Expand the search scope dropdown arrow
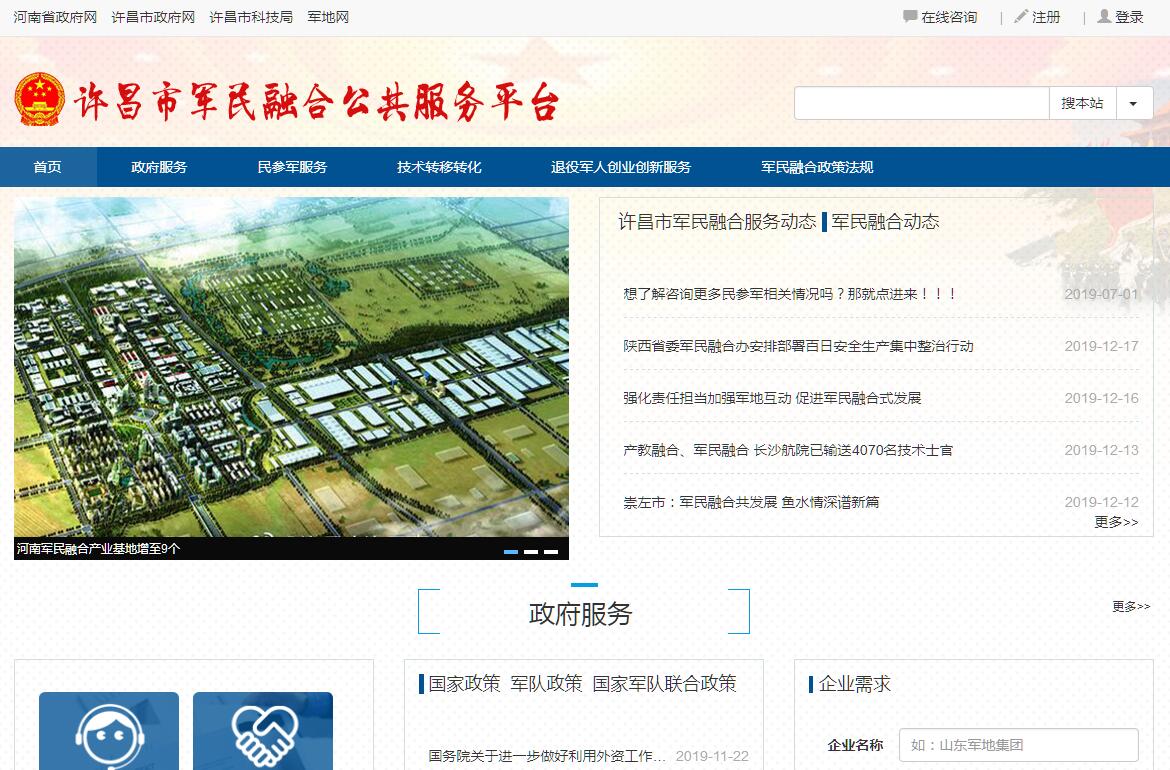 click(1133, 103)
